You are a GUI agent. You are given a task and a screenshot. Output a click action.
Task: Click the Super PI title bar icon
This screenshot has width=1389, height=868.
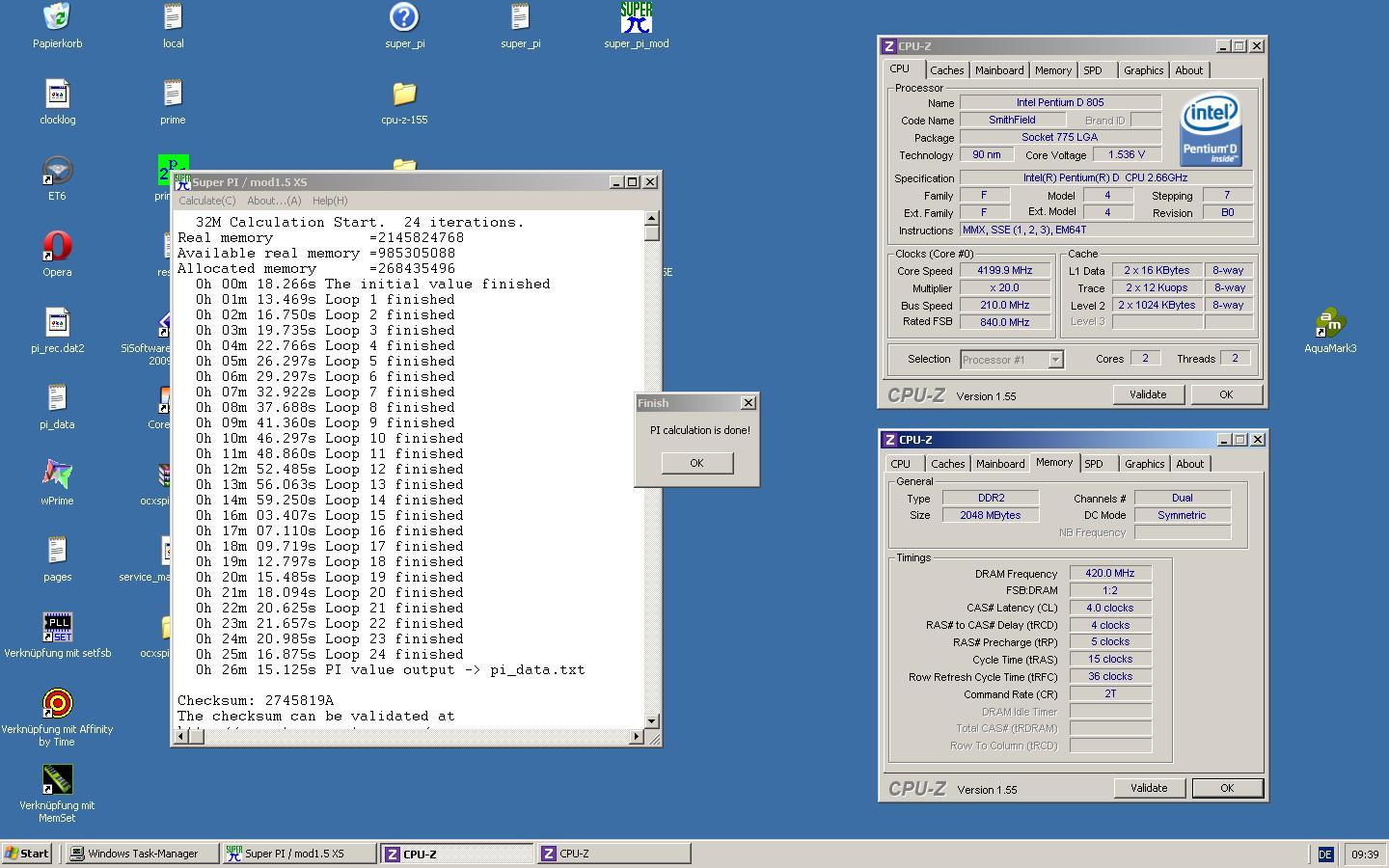pyautogui.click(x=182, y=182)
